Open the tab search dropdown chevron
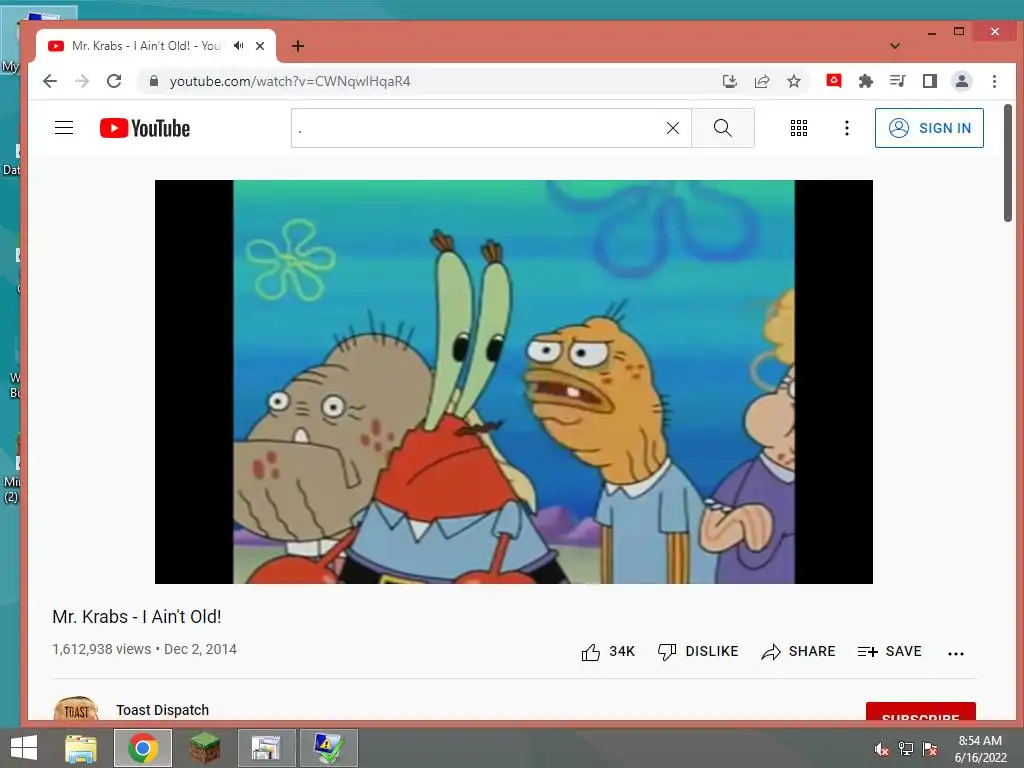 (x=895, y=46)
